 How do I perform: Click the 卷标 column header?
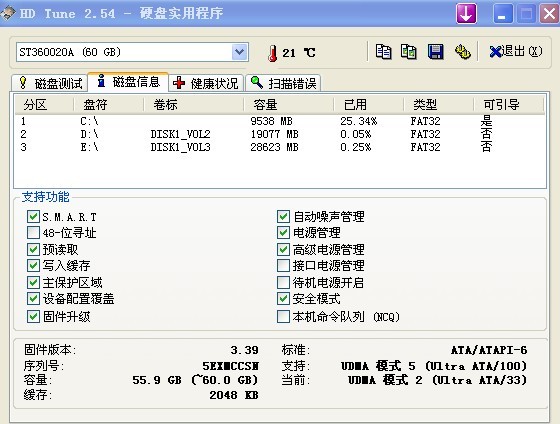click(x=194, y=105)
